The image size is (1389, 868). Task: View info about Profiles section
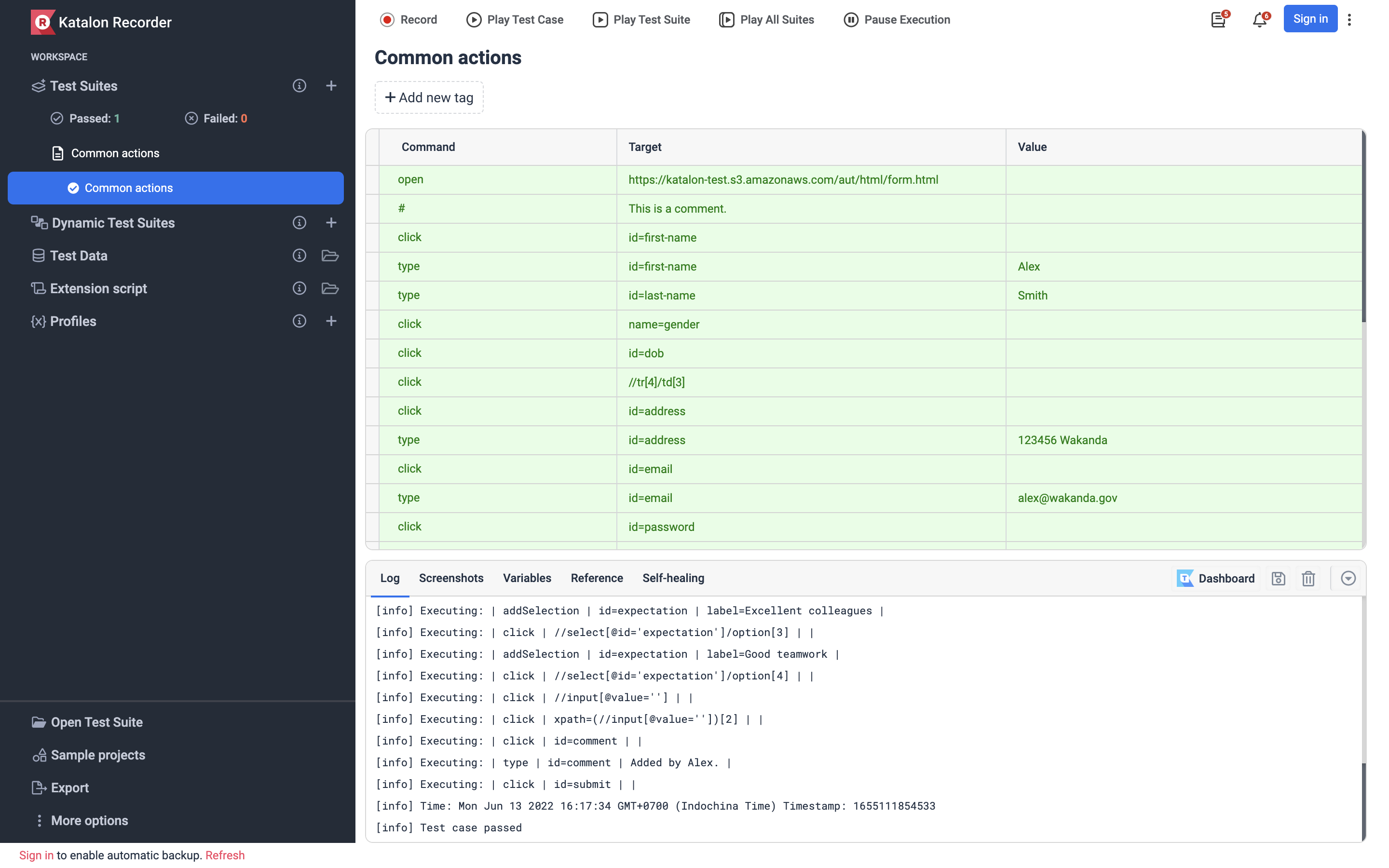pyautogui.click(x=299, y=321)
